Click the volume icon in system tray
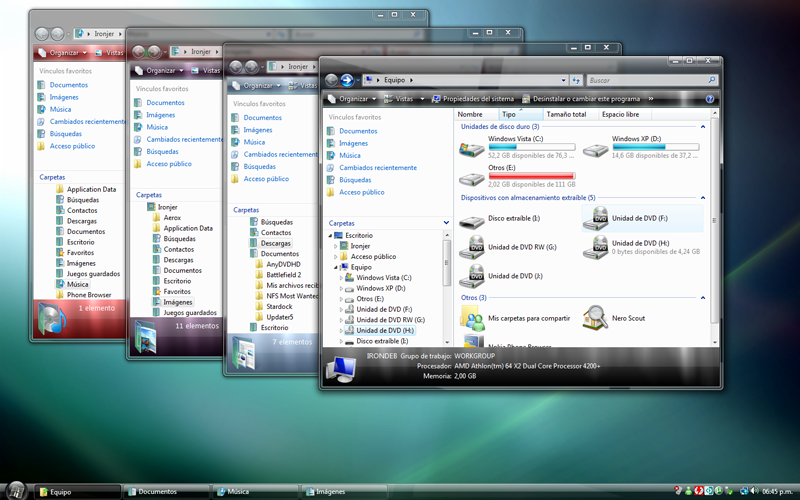 [x=754, y=491]
